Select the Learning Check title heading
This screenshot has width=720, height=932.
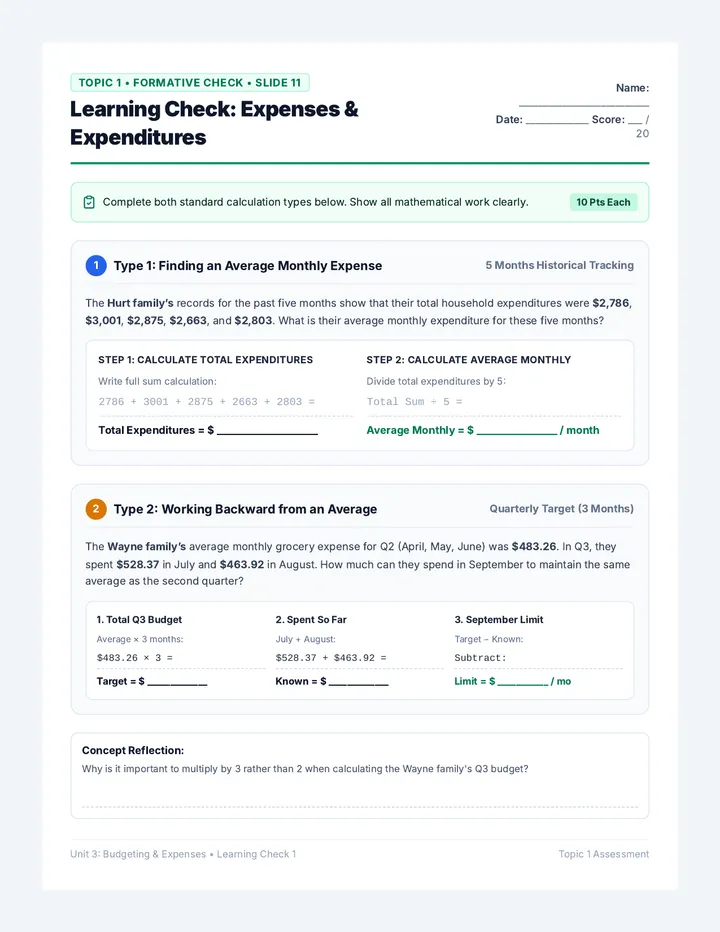click(x=214, y=123)
